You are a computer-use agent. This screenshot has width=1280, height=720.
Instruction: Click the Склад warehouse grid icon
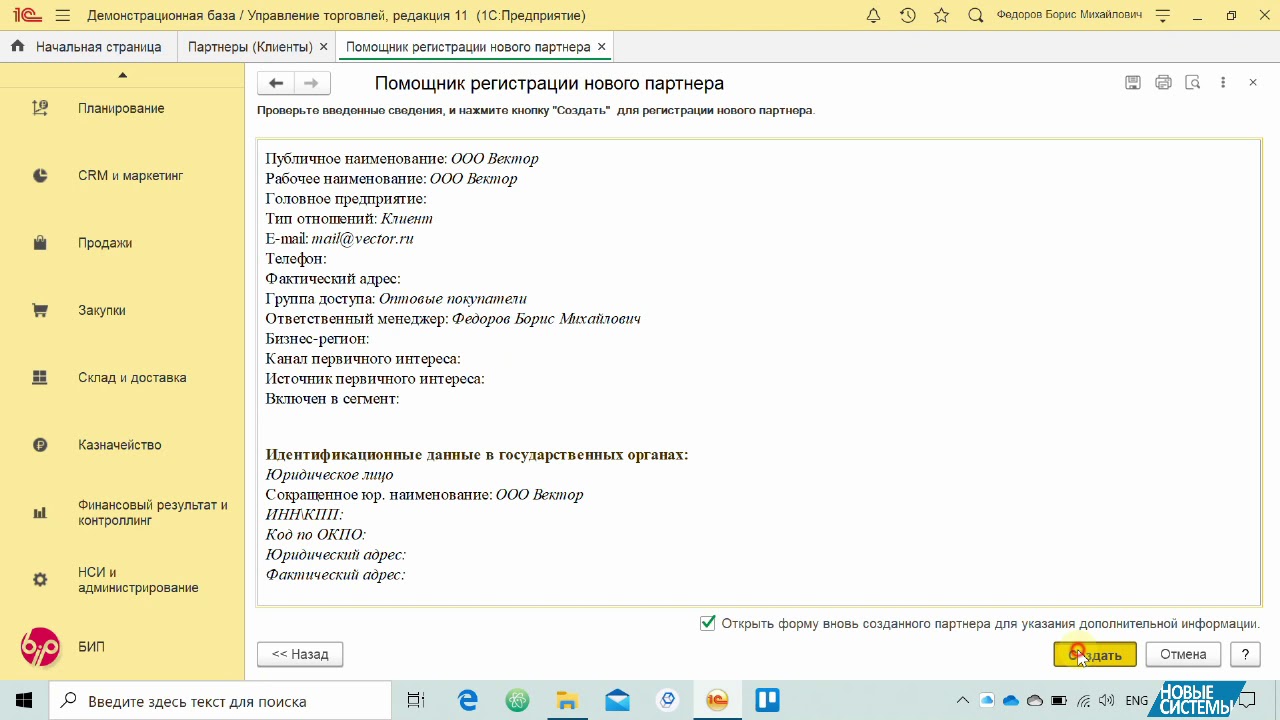pos(40,378)
